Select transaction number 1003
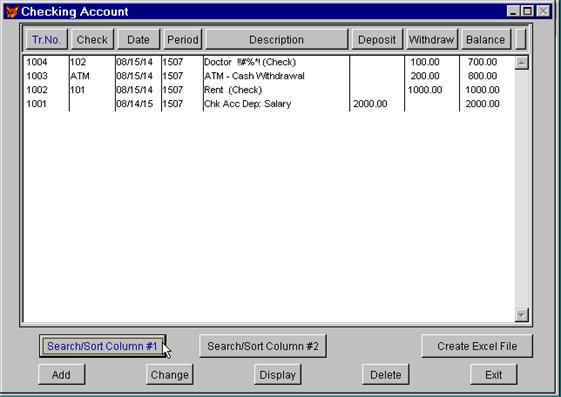The height and width of the screenshot is (397, 561). click(x=37, y=76)
